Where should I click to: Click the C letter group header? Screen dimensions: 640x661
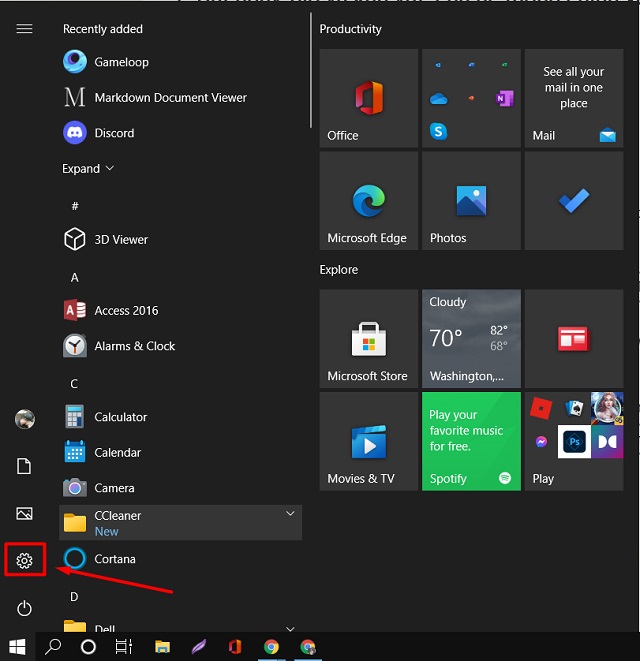point(74,384)
